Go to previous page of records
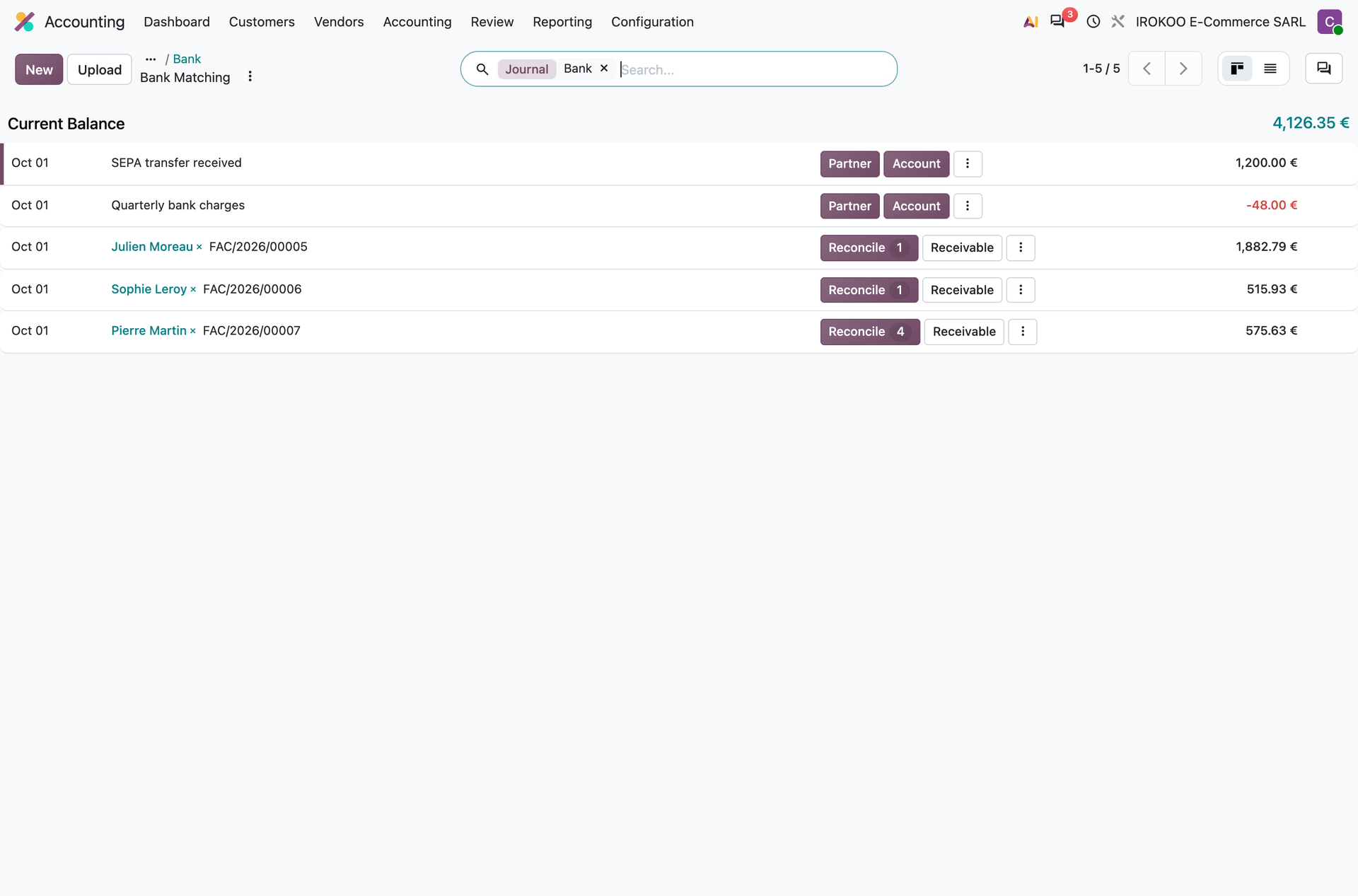 click(1147, 69)
